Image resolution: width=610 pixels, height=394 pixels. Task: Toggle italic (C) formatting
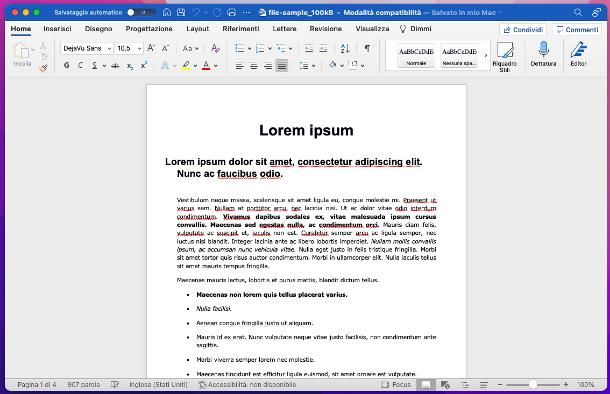point(81,65)
